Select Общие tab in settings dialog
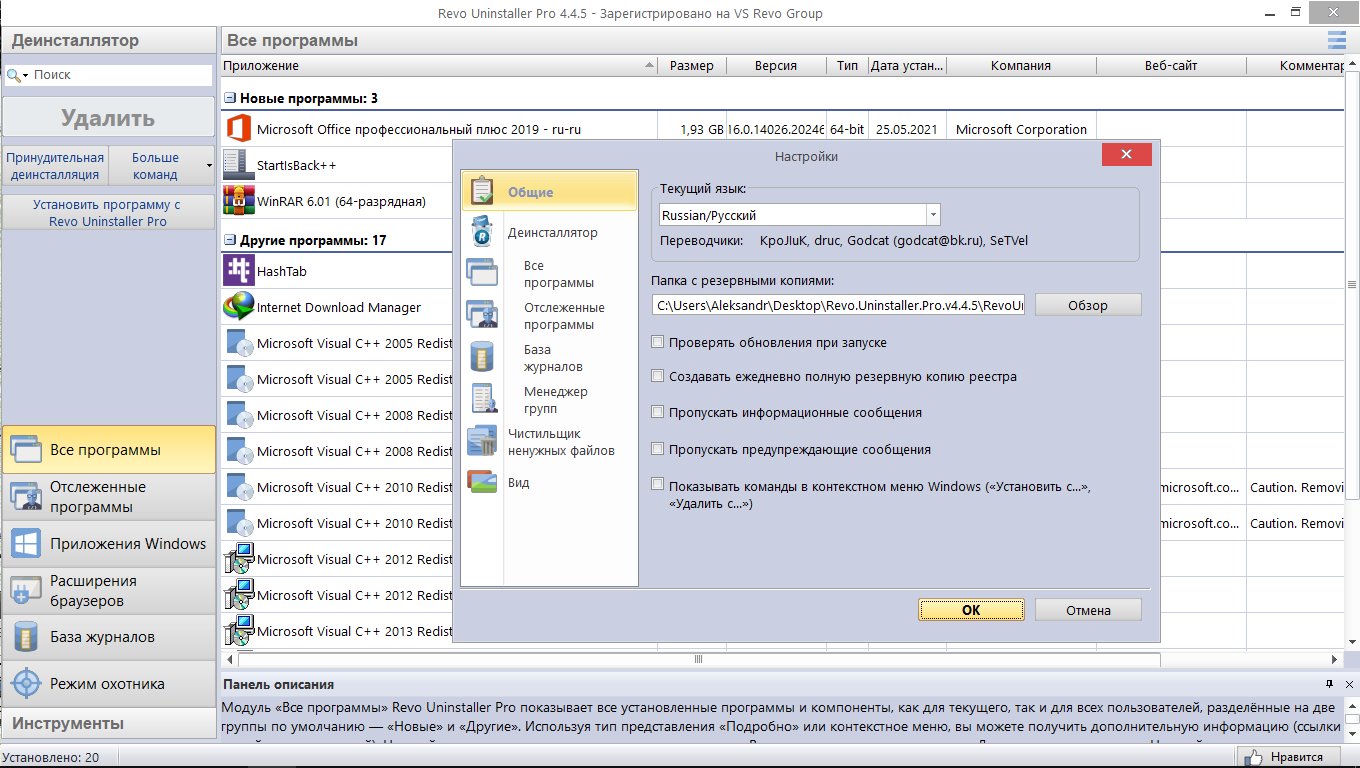Screen dimensions: 1360x768 pyautogui.click(x=549, y=192)
